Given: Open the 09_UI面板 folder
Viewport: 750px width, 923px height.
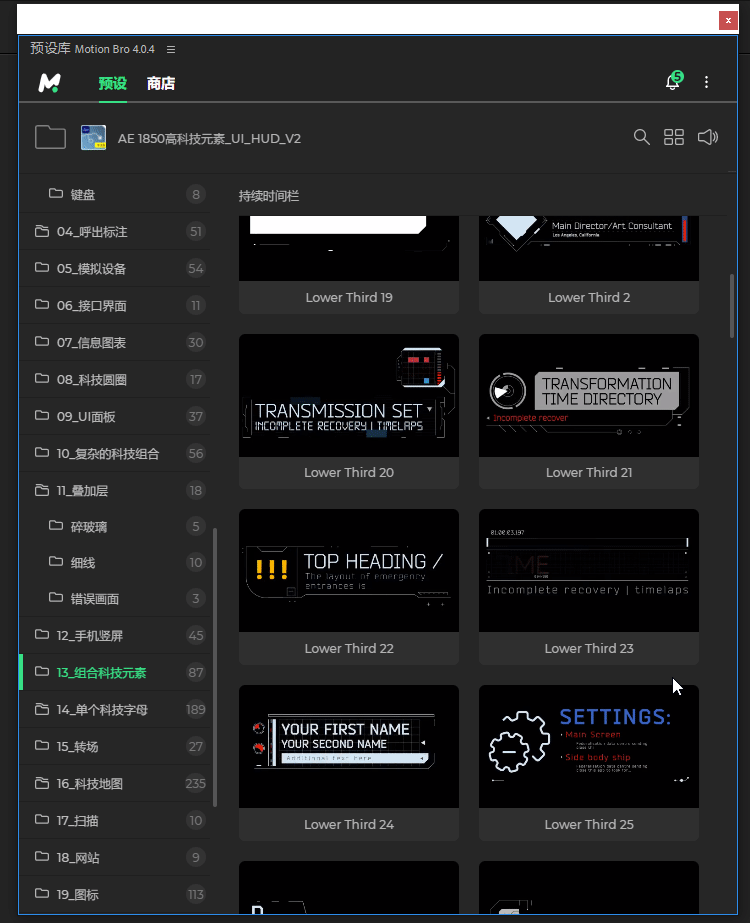Looking at the screenshot, I should coord(115,417).
